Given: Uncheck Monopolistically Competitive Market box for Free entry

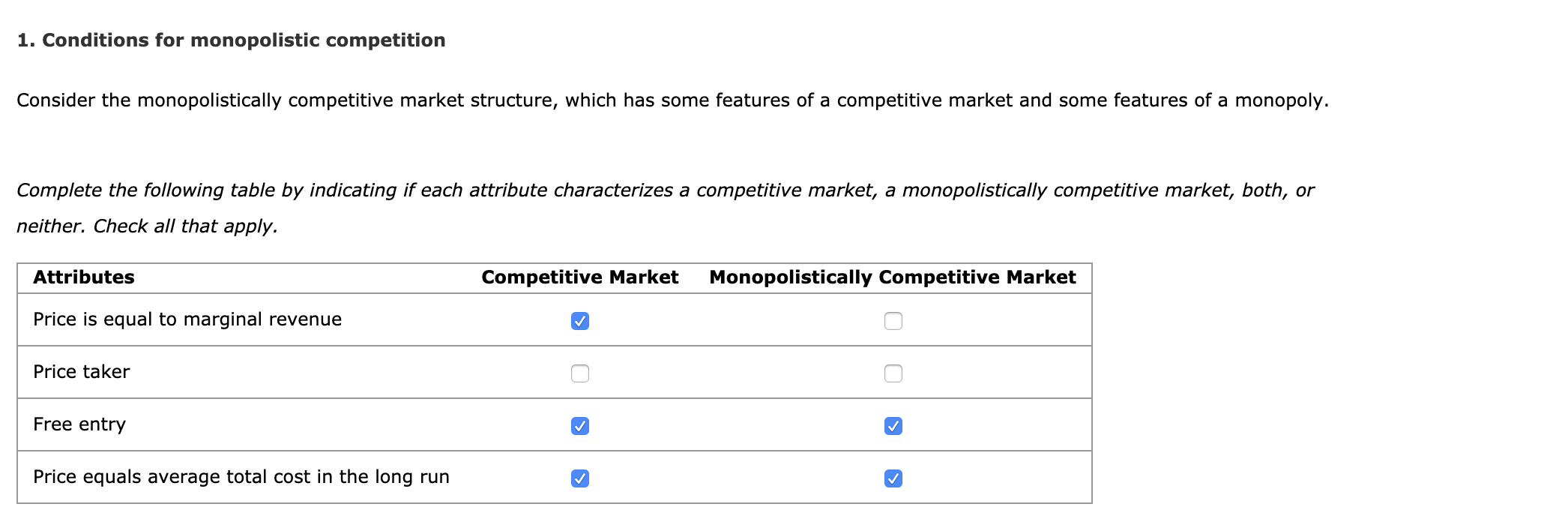Looking at the screenshot, I should click(x=893, y=425).
